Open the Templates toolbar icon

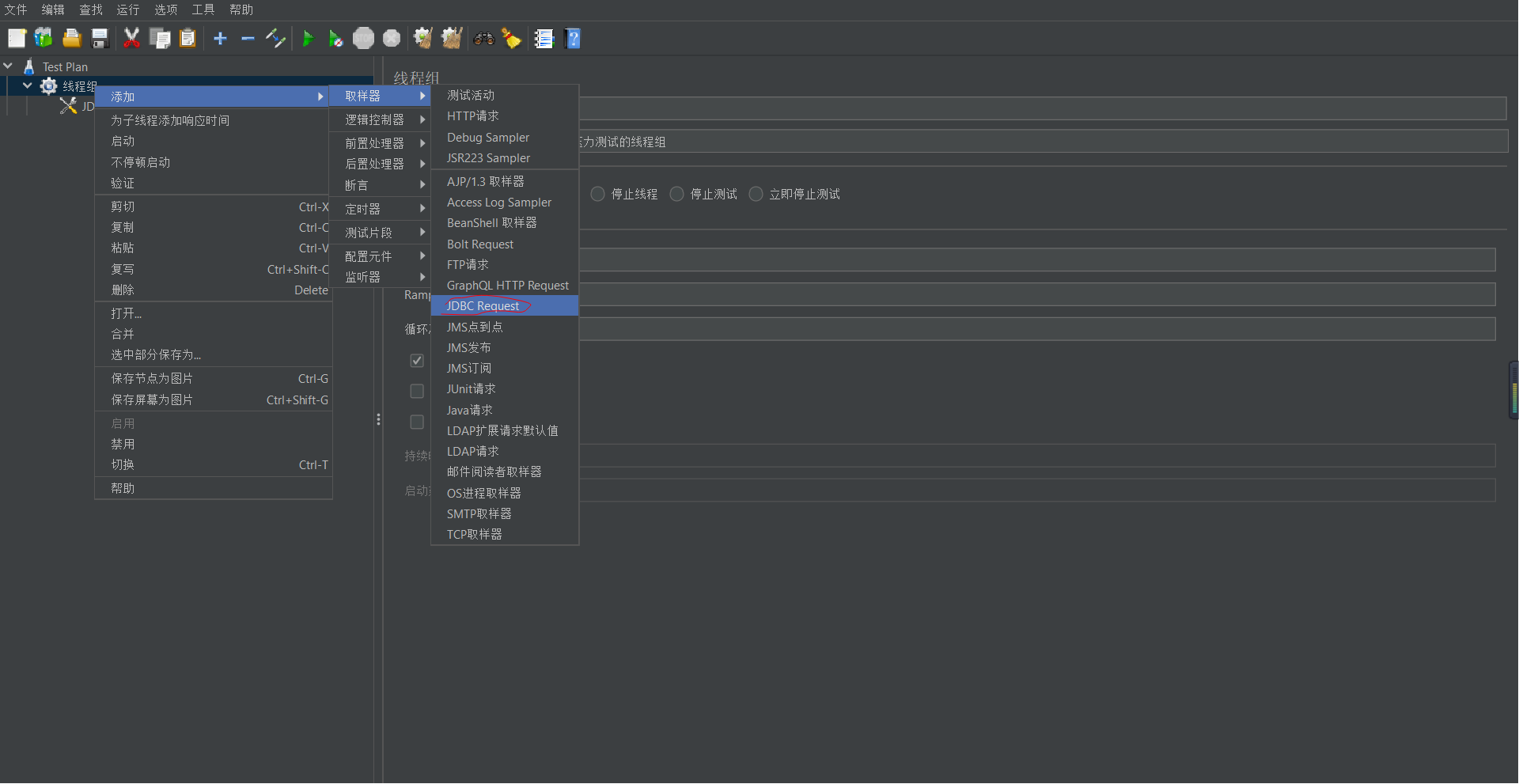(44, 38)
